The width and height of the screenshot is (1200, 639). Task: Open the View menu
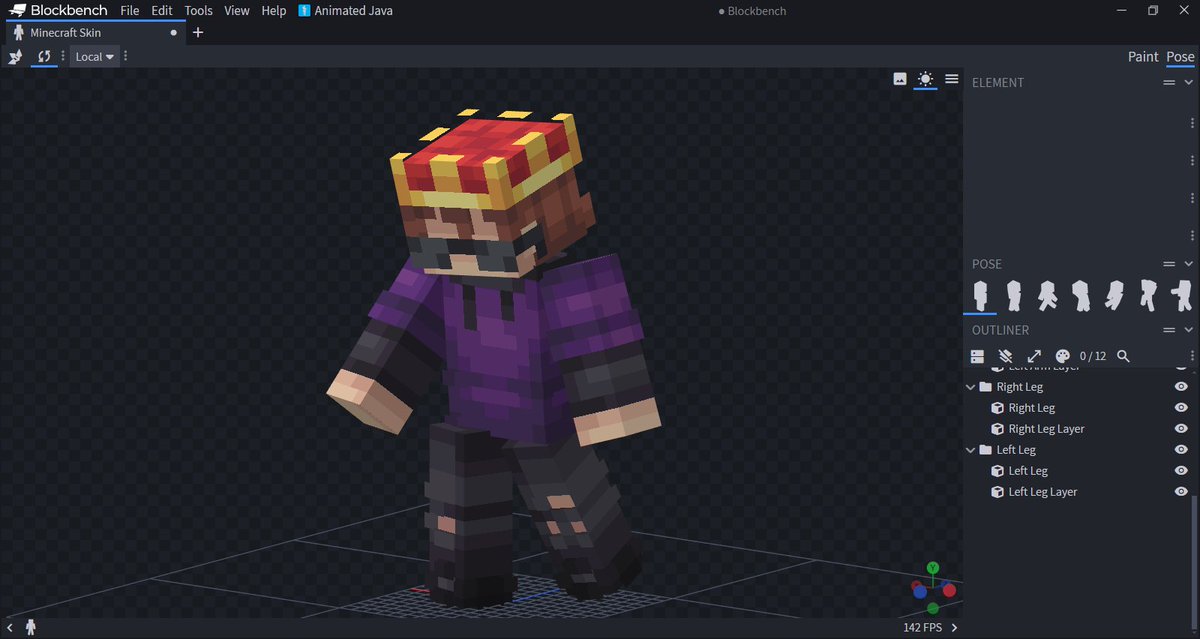pyautogui.click(x=237, y=11)
